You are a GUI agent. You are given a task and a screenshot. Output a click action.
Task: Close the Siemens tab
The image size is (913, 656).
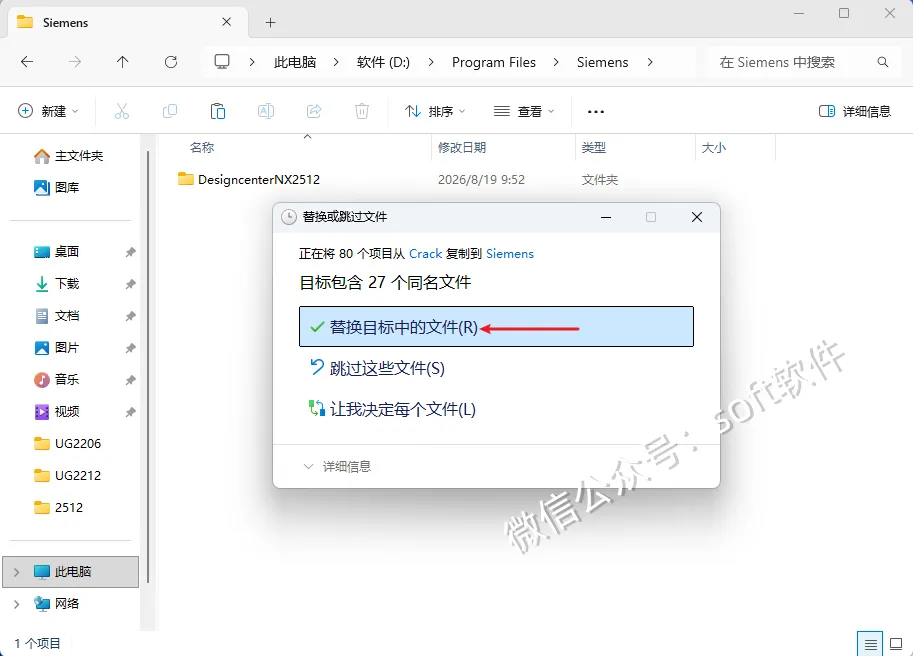pyautogui.click(x=227, y=22)
